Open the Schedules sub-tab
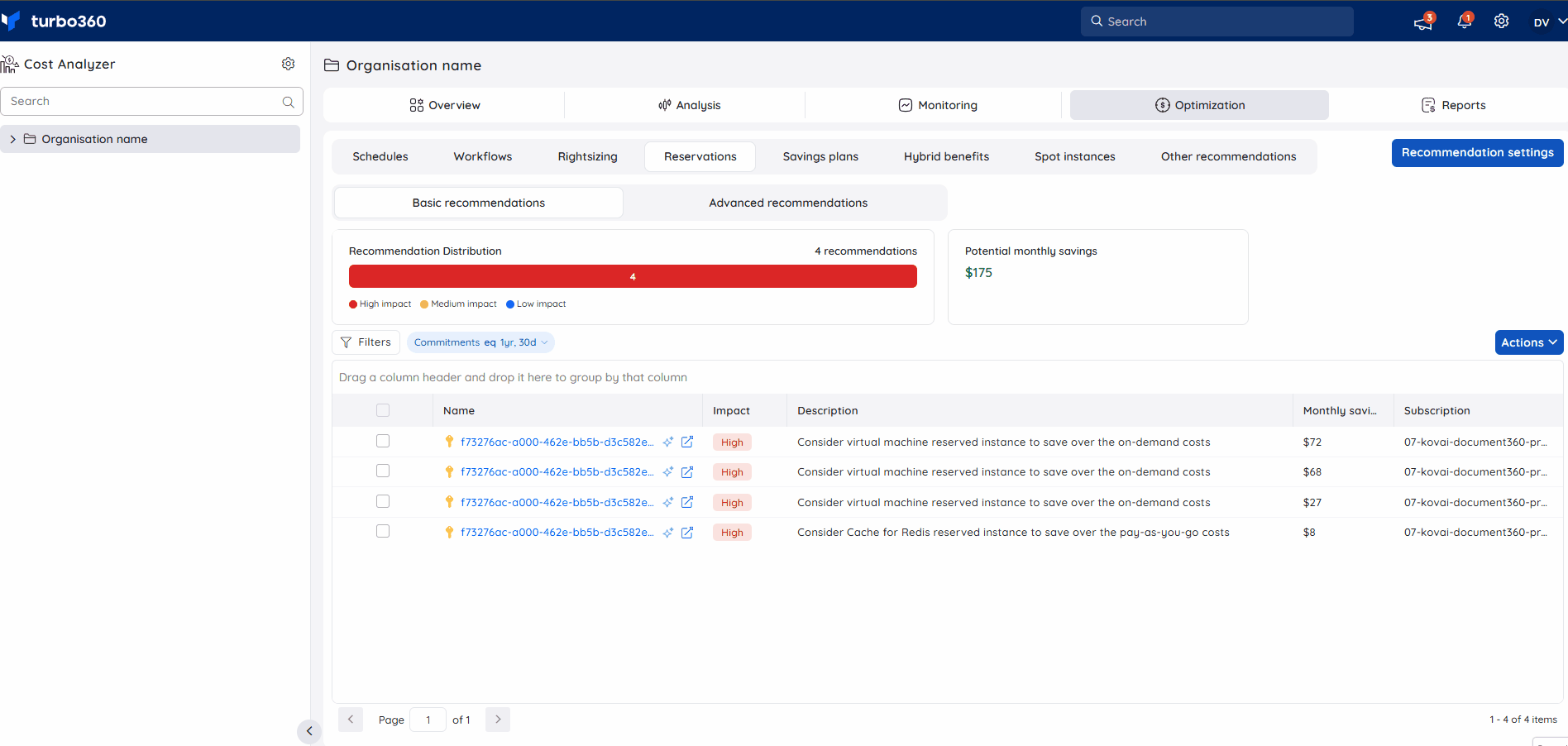This screenshot has height=746, width=1568. coord(380,156)
